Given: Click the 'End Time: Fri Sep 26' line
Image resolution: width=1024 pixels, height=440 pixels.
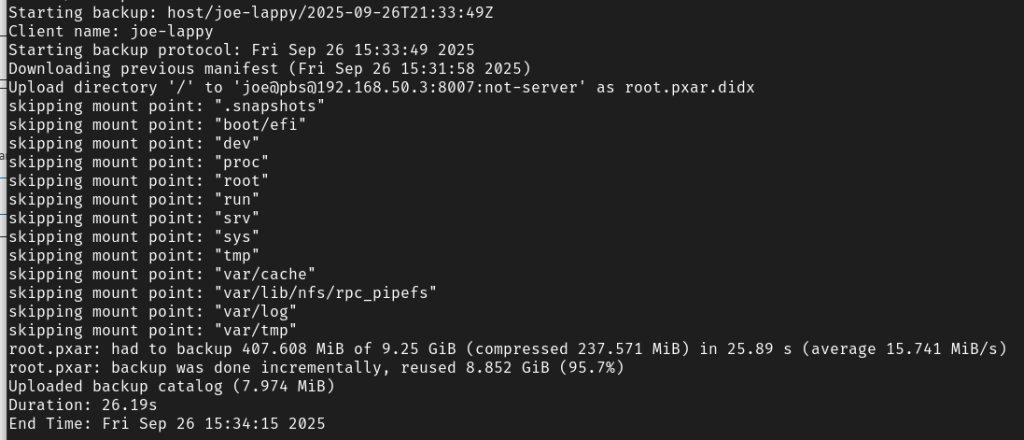Looking at the screenshot, I should point(166,424).
